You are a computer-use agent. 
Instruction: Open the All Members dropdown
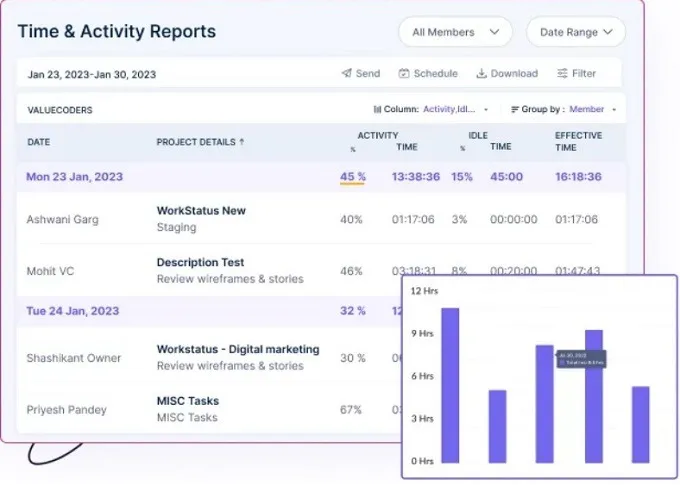[455, 32]
